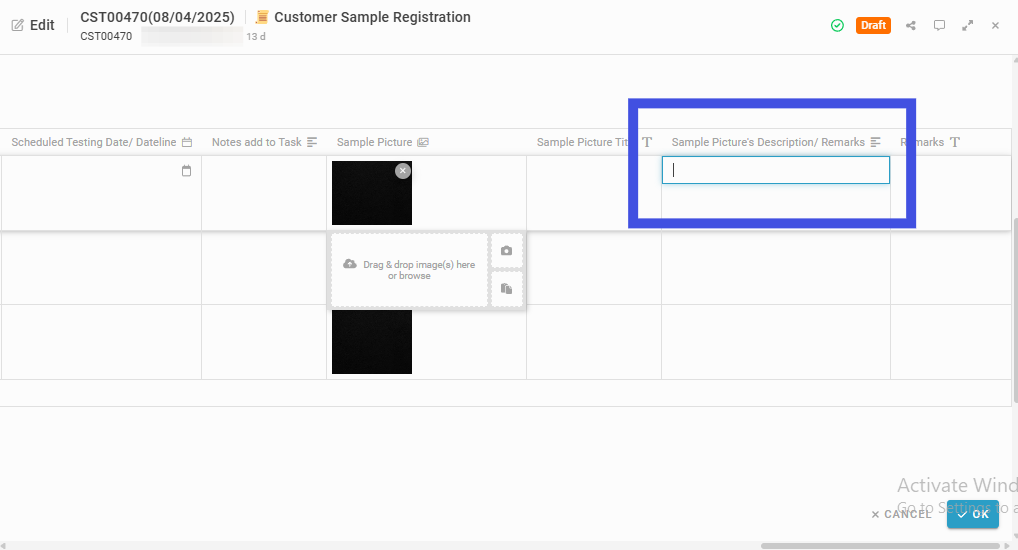Open the comments speech bubble icon
This screenshot has height=550, width=1018.
coord(939,25)
